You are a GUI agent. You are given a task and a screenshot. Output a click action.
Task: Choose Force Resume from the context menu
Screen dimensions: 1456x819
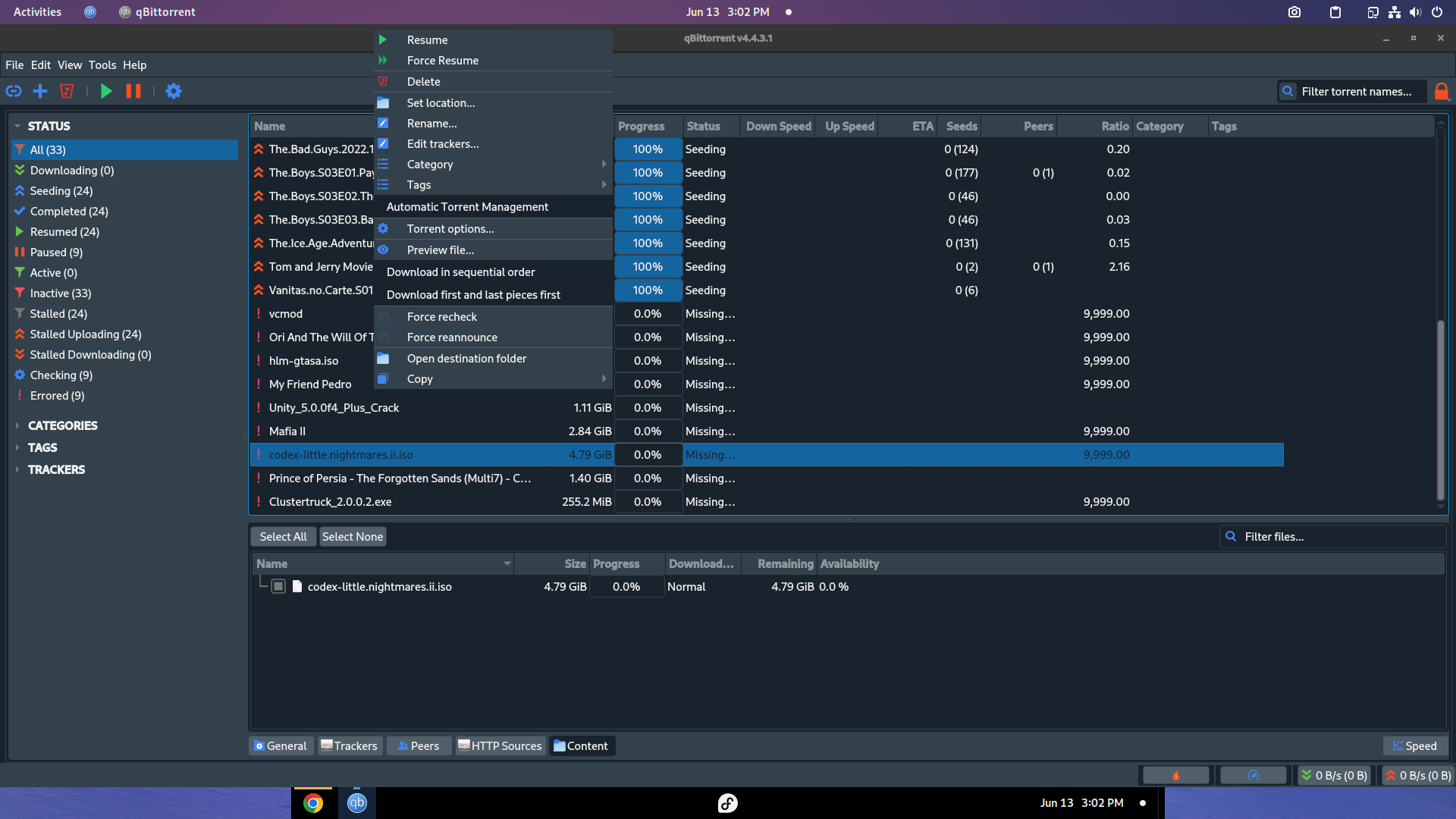(493, 61)
